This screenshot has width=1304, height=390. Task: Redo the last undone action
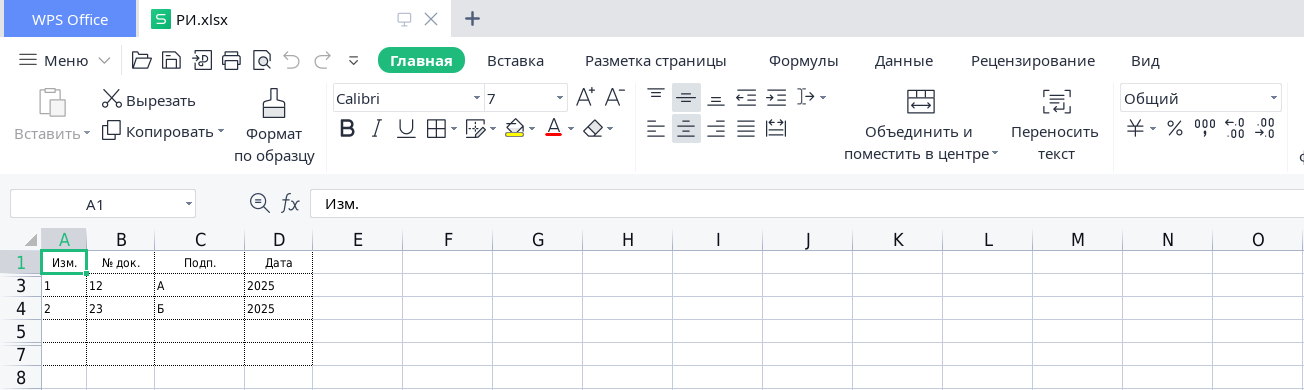(322, 60)
